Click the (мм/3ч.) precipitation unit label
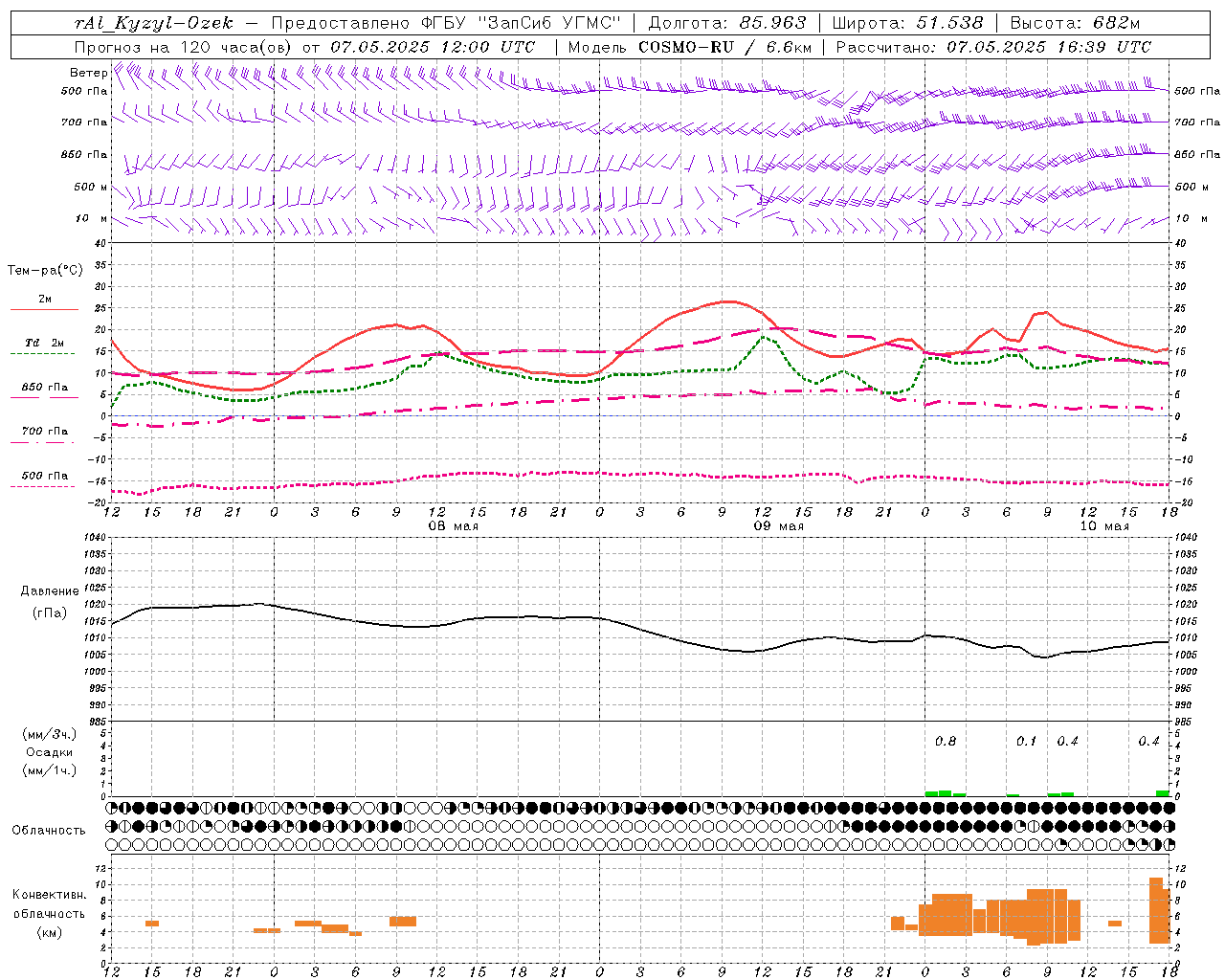1225x980 pixels. (50, 734)
